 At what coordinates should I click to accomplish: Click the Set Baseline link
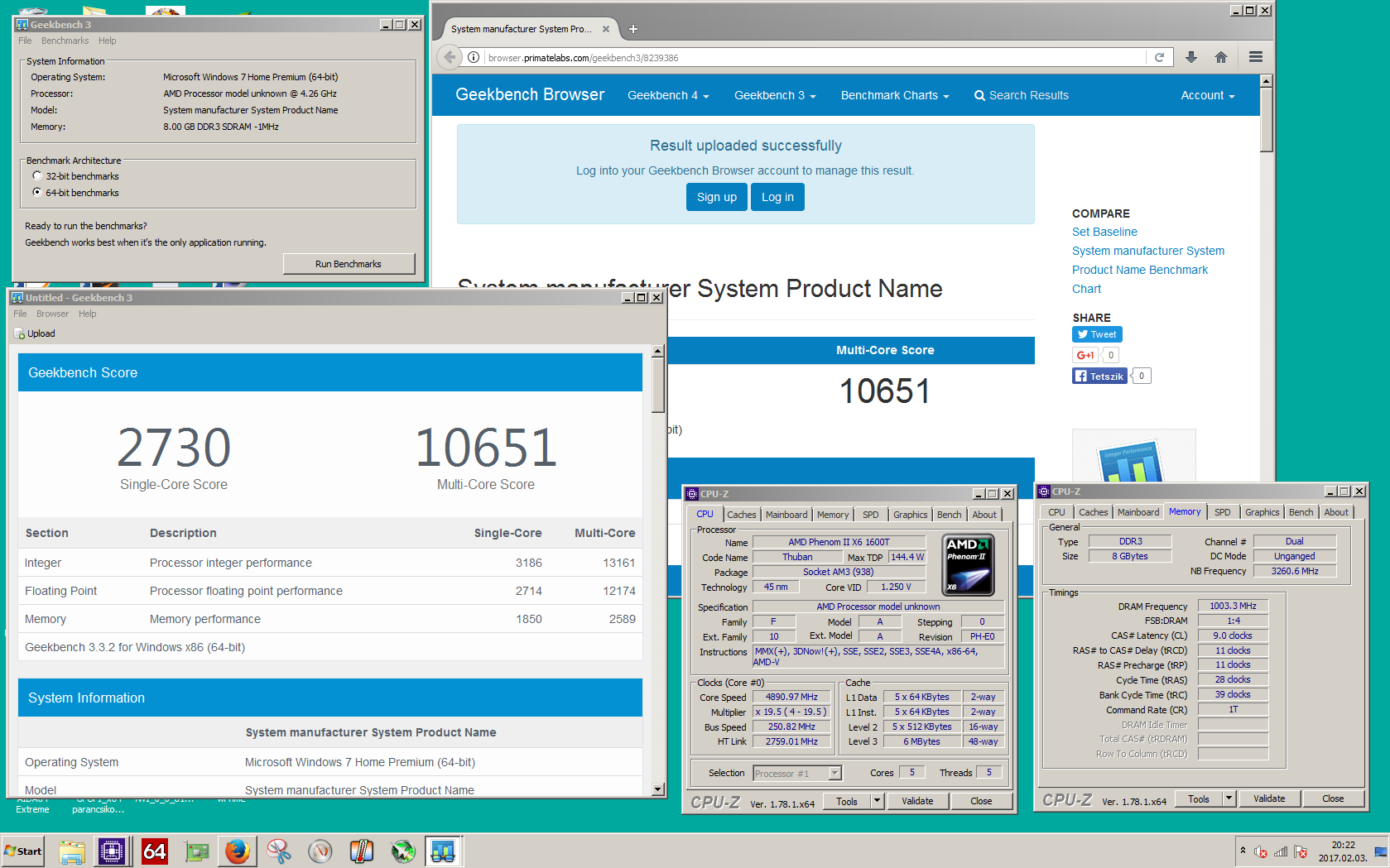click(x=1104, y=232)
